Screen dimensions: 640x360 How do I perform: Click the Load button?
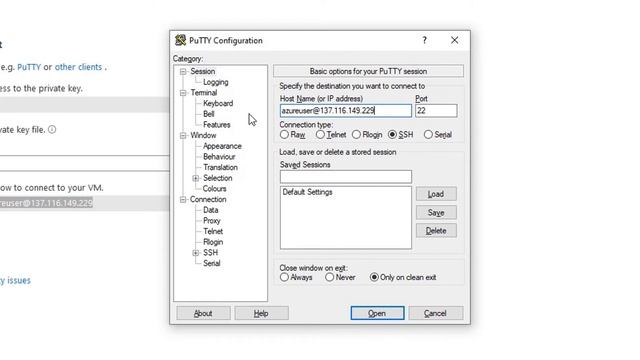[436, 194]
